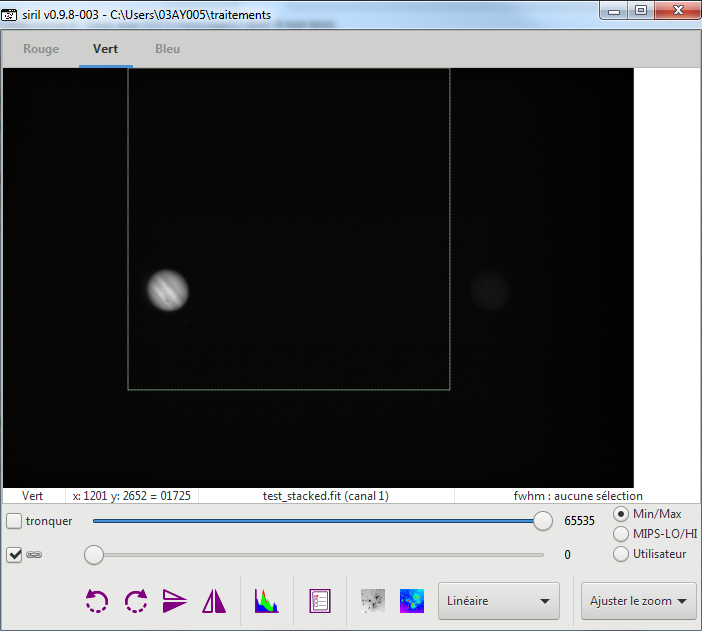The height and width of the screenshot is (631, 702).
Task: Click the upper cutoff value 65535
Action: (x=579, y=521)
